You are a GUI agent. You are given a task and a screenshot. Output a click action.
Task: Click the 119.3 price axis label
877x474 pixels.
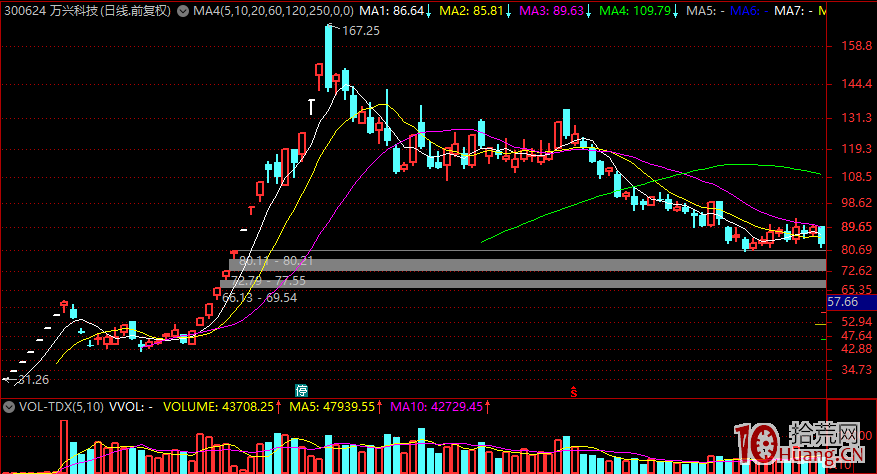click(856, 149)
